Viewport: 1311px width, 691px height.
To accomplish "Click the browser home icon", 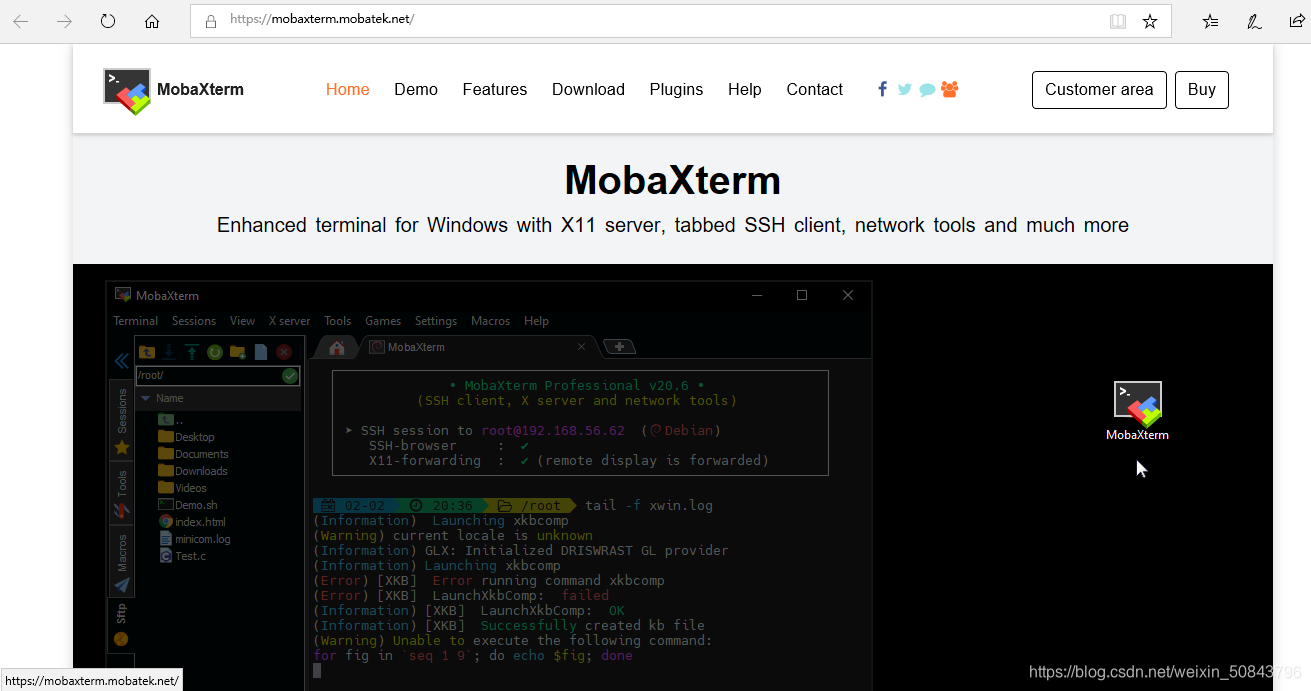I will point(151,19).
